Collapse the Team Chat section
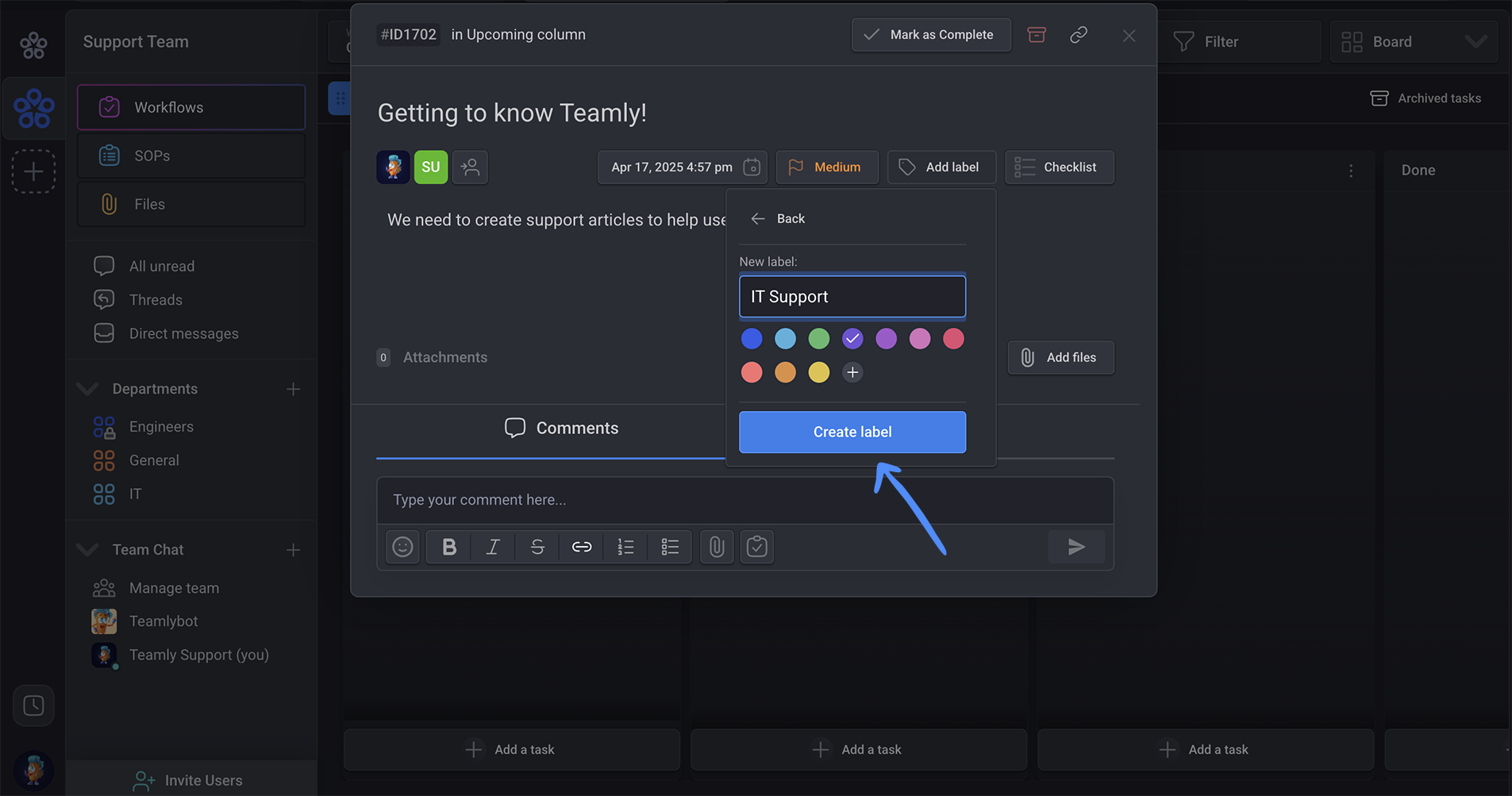The image size is (1512, 796). pos(87,550)
